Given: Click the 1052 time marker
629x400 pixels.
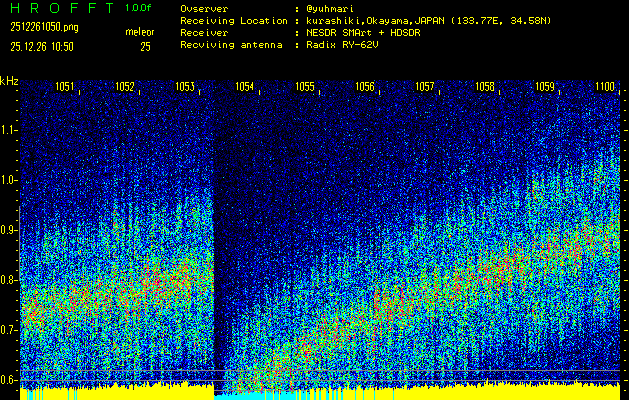Looking at the screenshot, I should (x=125, y=87).
